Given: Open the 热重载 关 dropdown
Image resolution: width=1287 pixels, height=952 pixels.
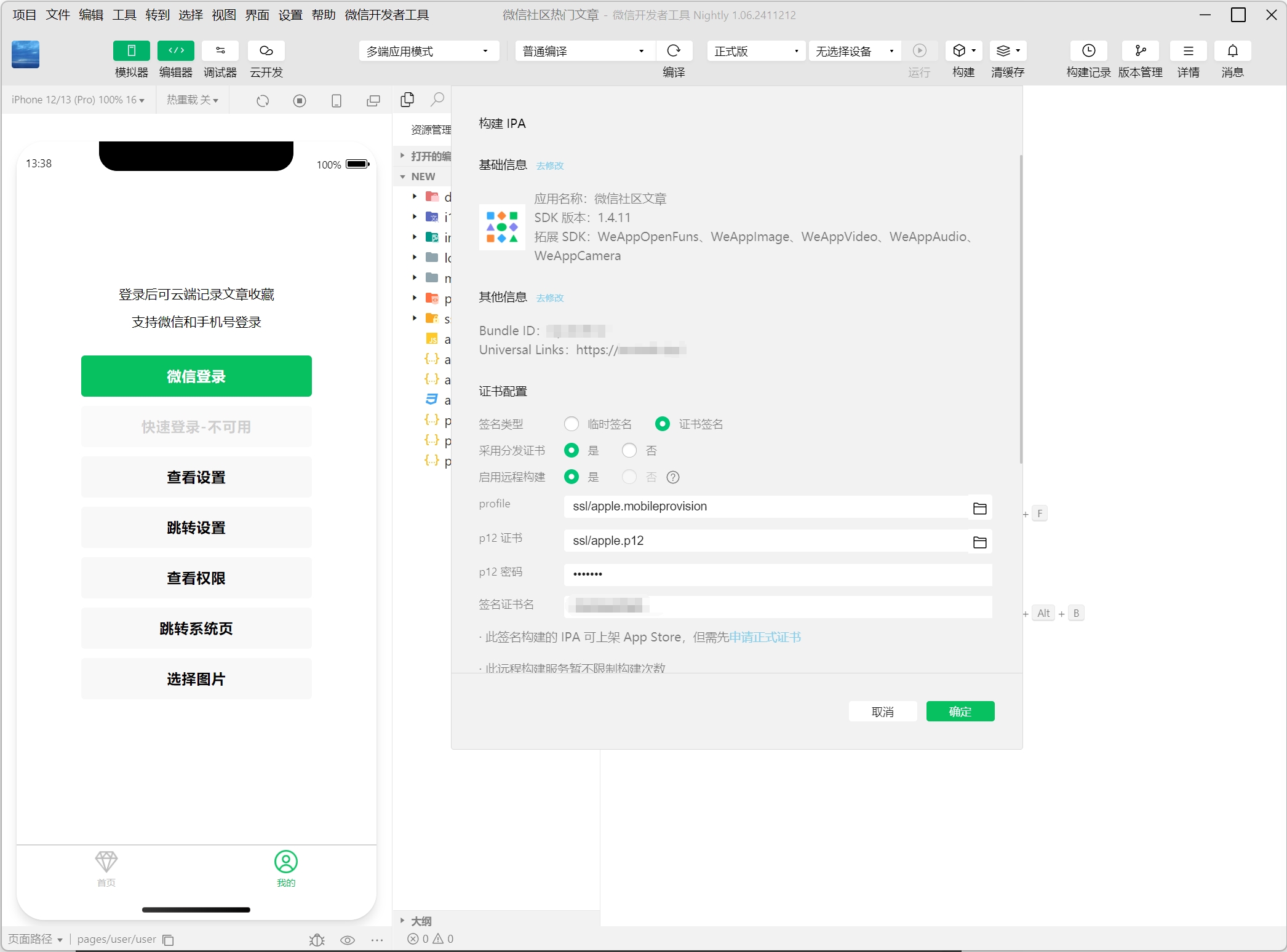Looking at the screenshot, I should coord(193,100).
